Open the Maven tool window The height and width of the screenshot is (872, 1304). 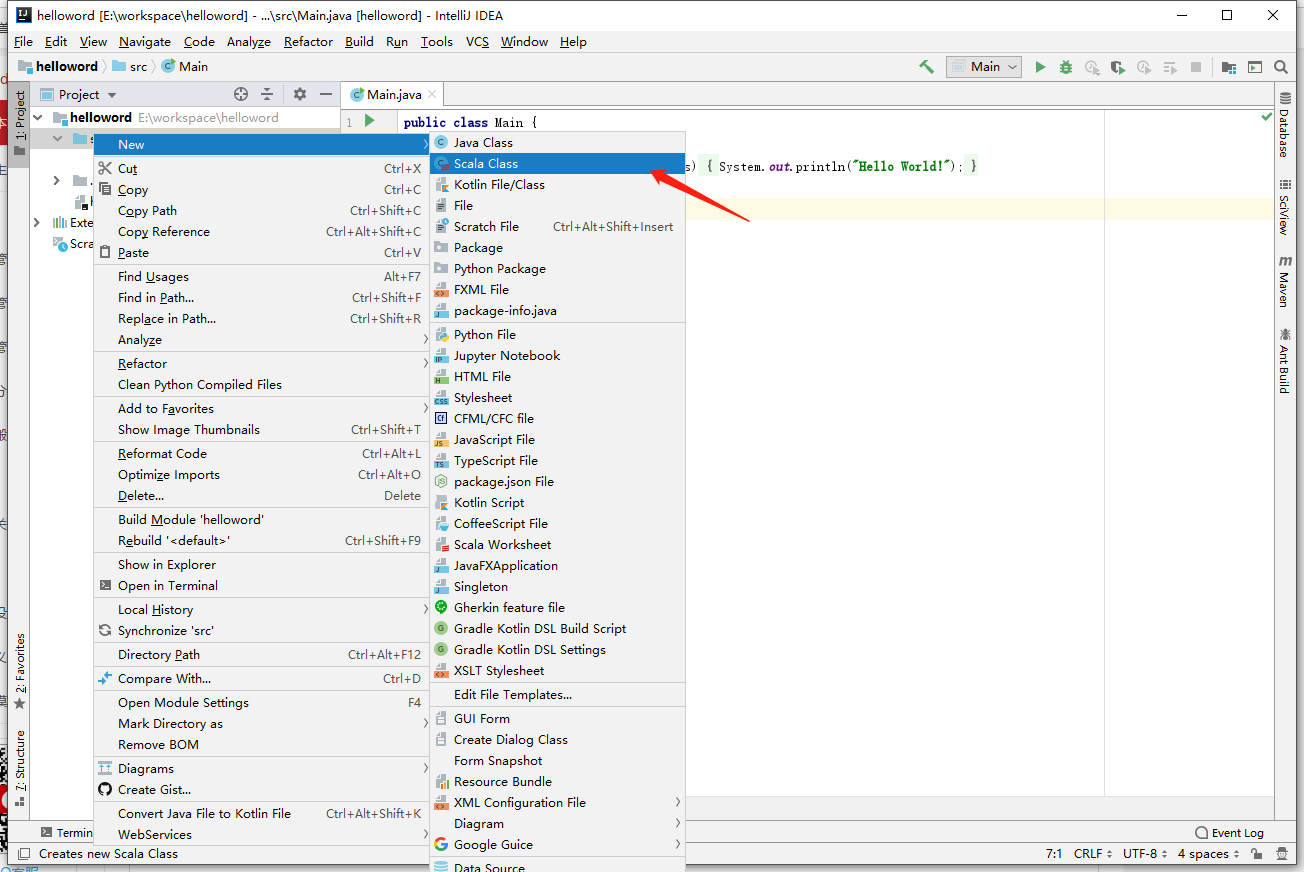click(x=1284, y=281)
